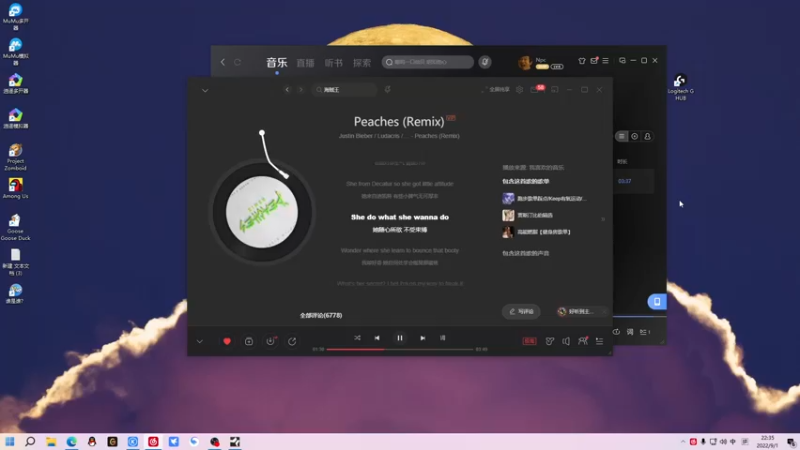Switch to 音乐 tab in back window
The height and width of the screenshot is (450, 800).
coord(277,63)
